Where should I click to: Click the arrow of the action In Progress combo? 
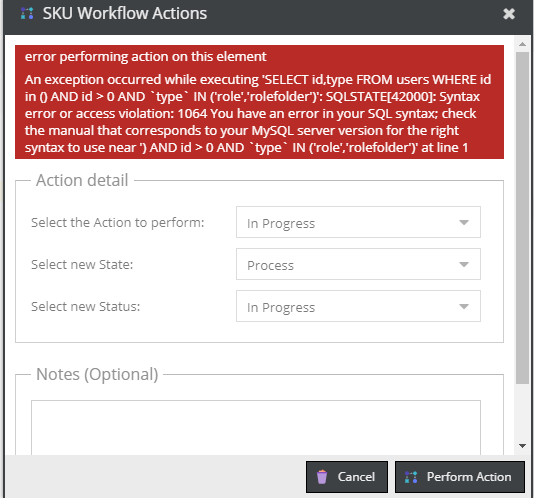pos(464,222)
